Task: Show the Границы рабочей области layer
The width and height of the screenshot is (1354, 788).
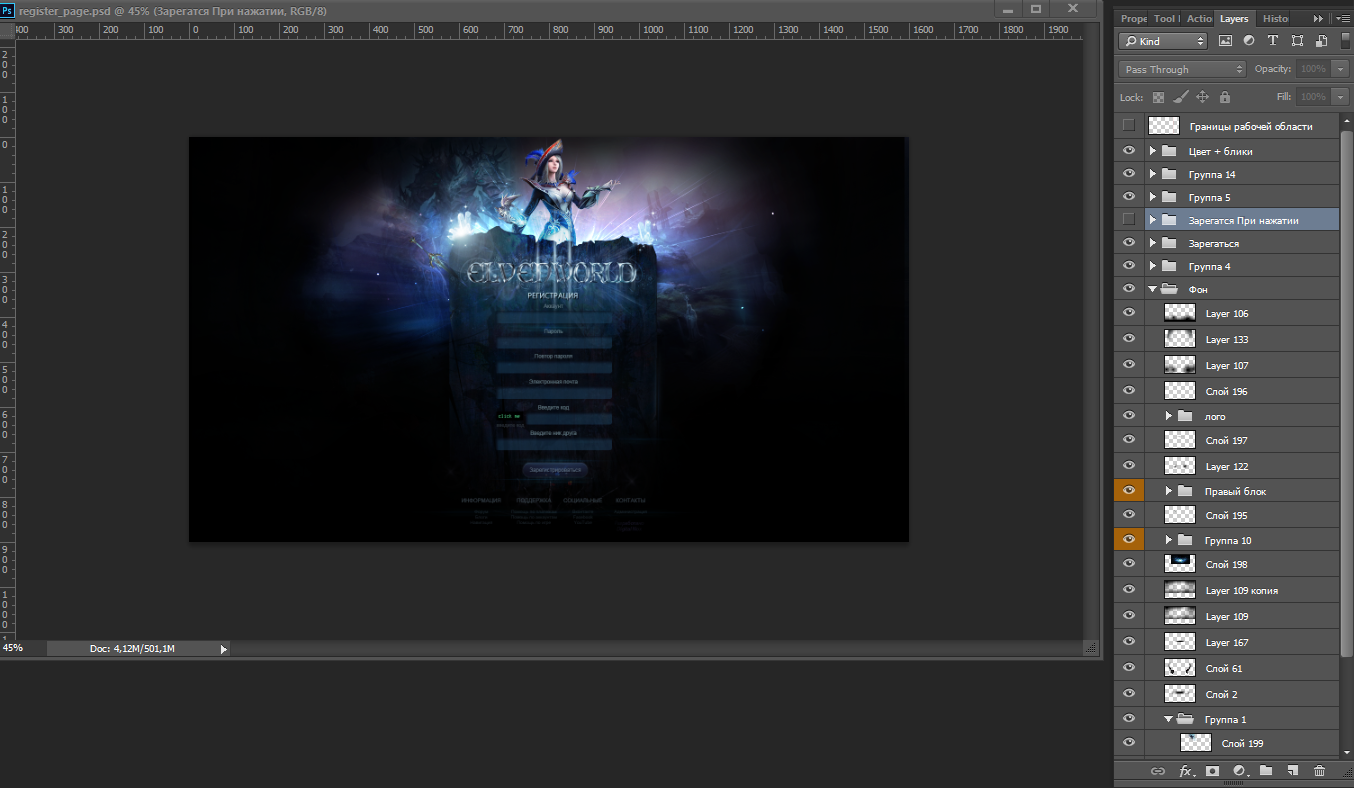Action: click(1129, 126)
